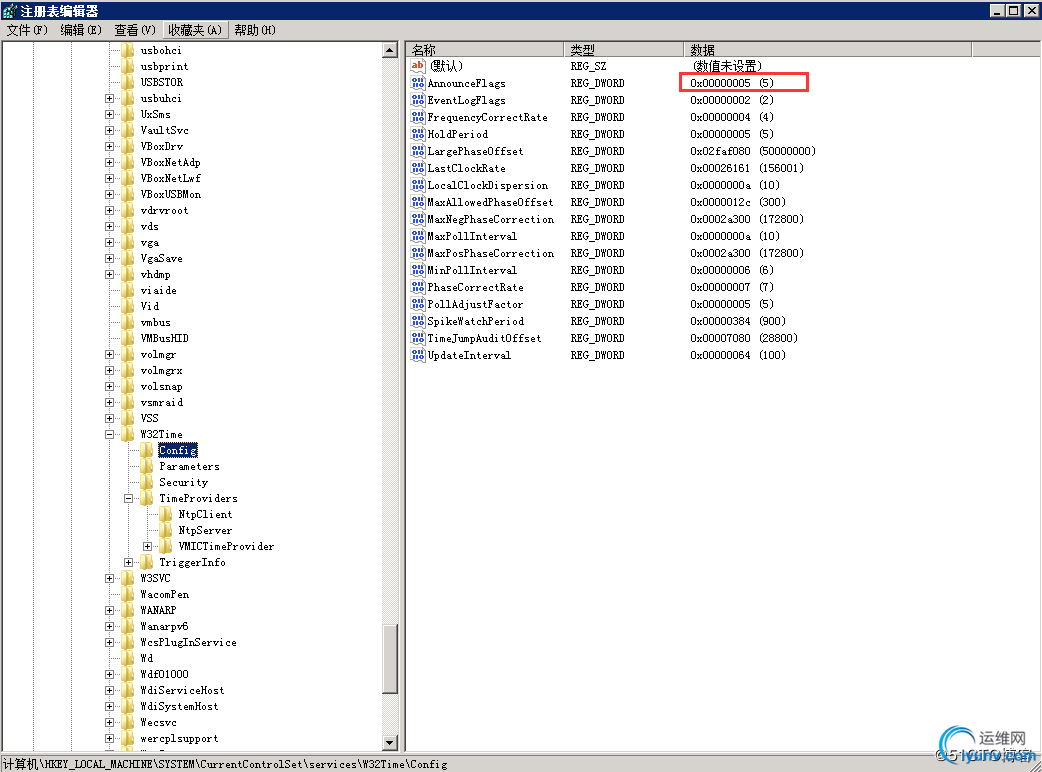Viewport: 1042px width, 772px height.
Task: Click the PollAdjustFactor DWORD value icon
Action: 417,304
